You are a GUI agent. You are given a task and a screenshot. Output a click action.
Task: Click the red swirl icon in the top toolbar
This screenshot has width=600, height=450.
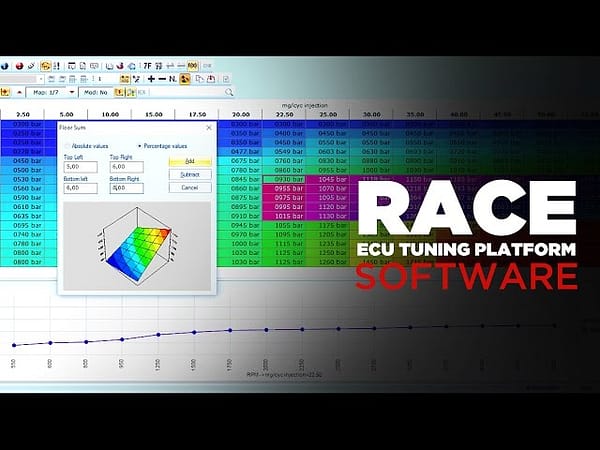[120, 66]
